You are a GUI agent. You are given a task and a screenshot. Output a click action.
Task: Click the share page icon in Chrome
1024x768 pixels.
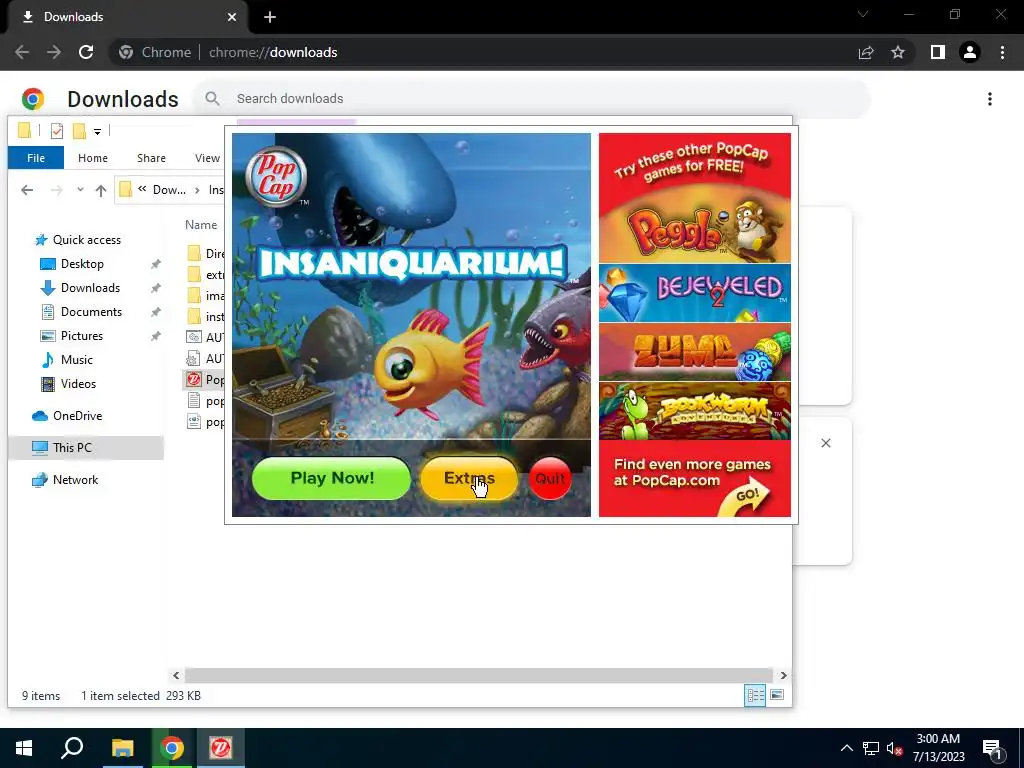coord(866,52)
